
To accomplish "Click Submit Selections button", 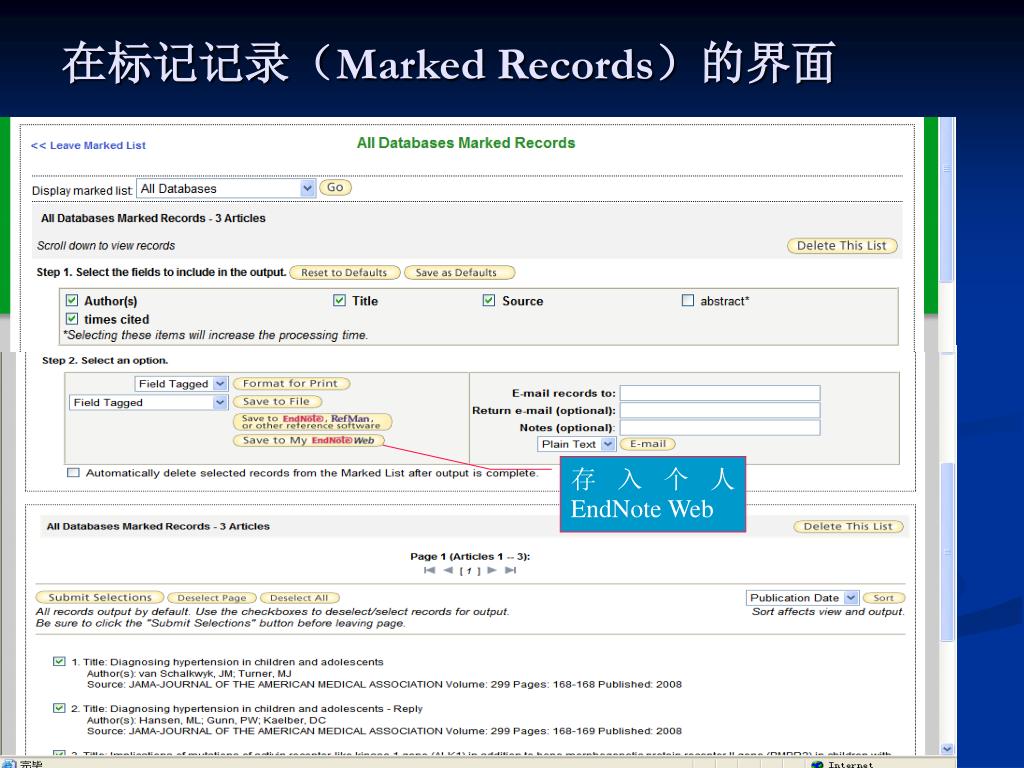I will coord(99,598).
